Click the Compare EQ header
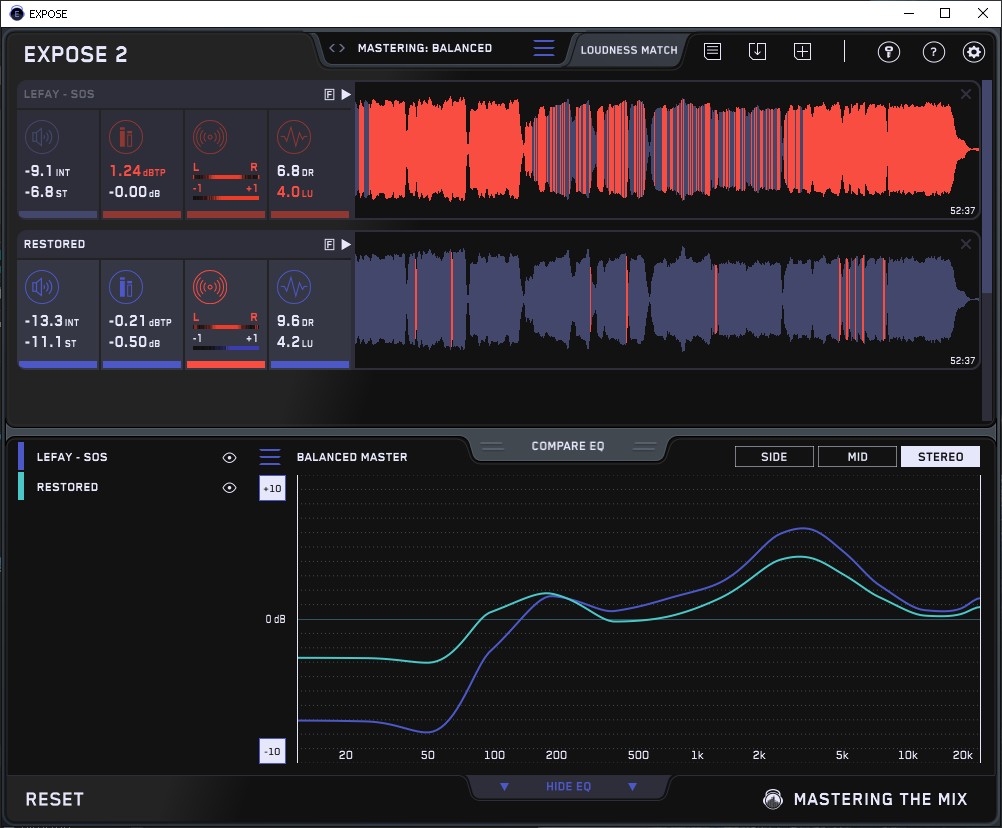The image size is (1002, 828). 567,446
